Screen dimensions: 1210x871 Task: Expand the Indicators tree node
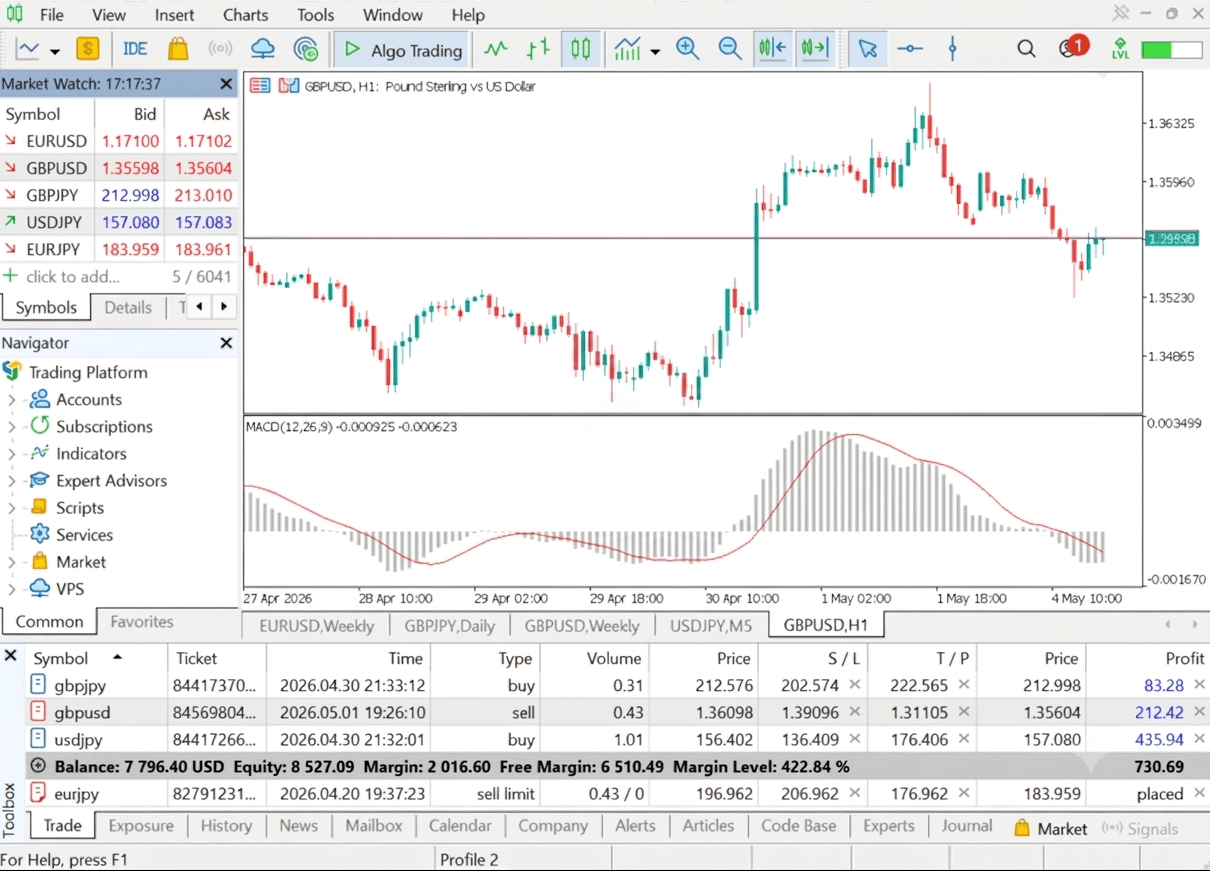tap(11, 454)
